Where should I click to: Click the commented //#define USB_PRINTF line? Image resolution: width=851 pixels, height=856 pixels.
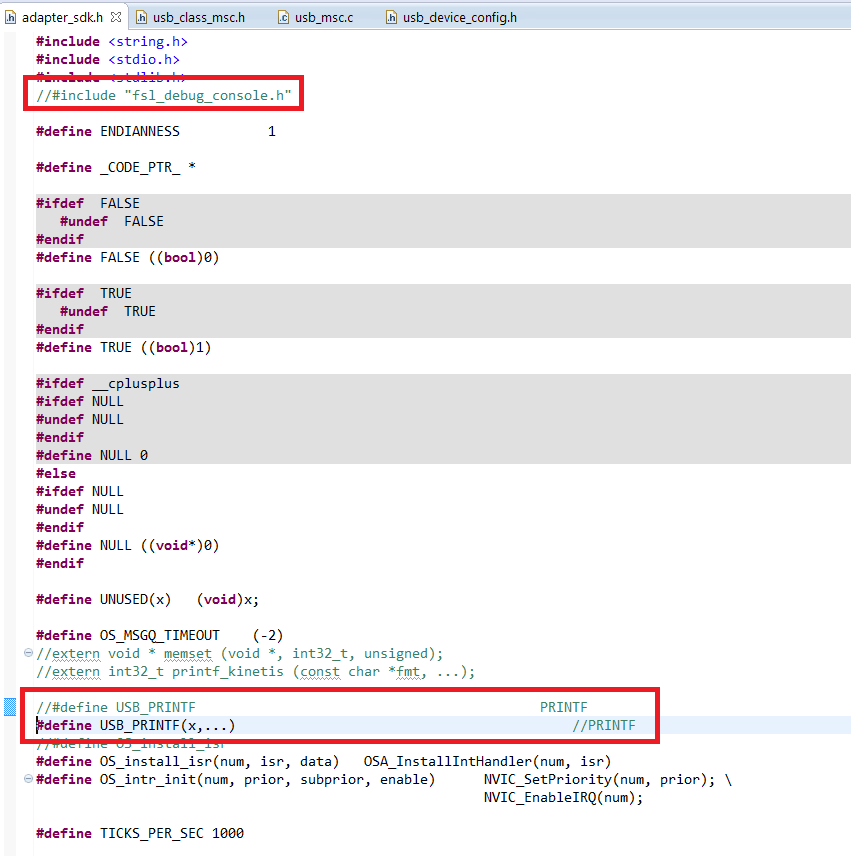pos(312,708)
